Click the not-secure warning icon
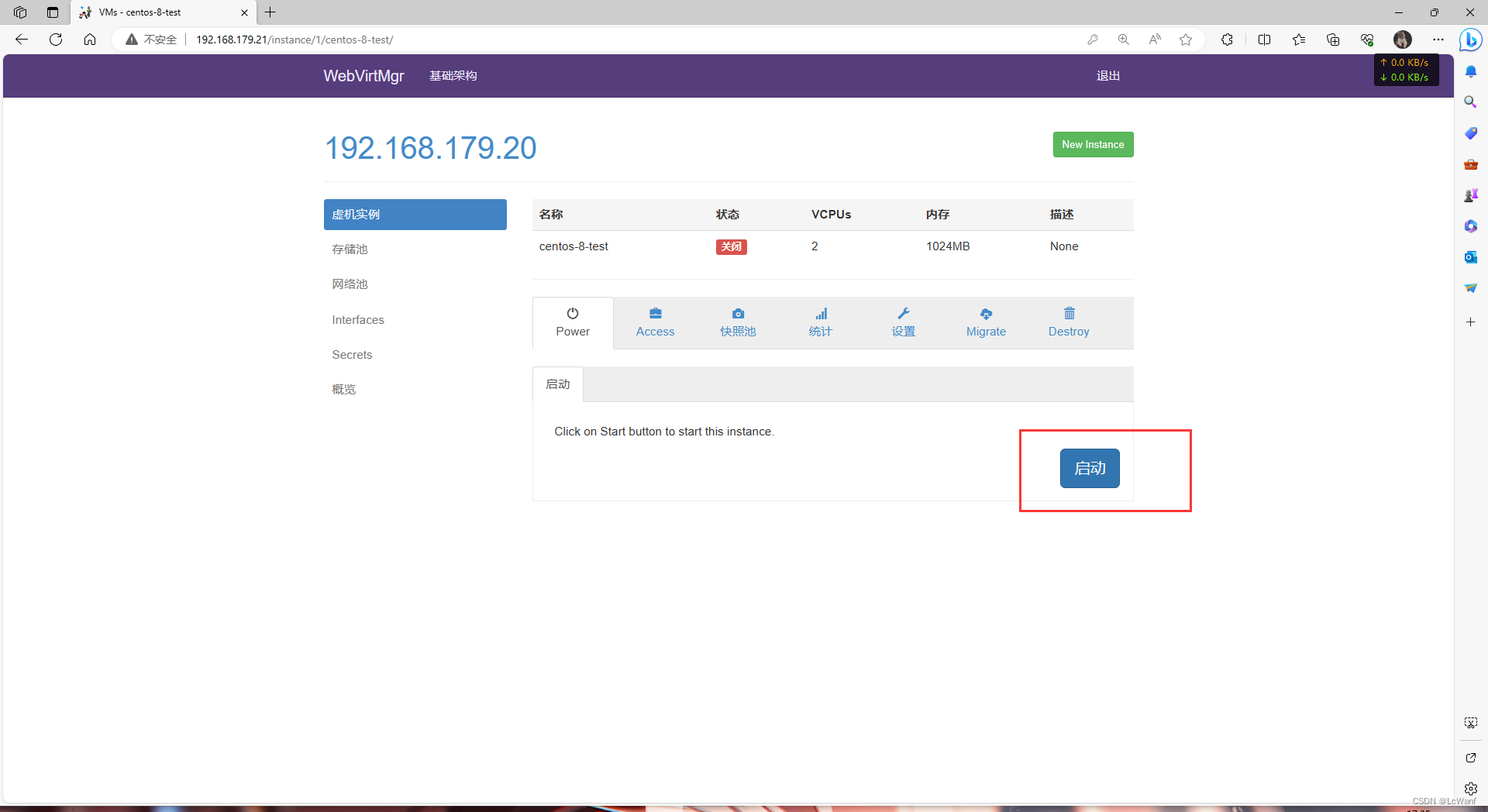 [132, 40]
